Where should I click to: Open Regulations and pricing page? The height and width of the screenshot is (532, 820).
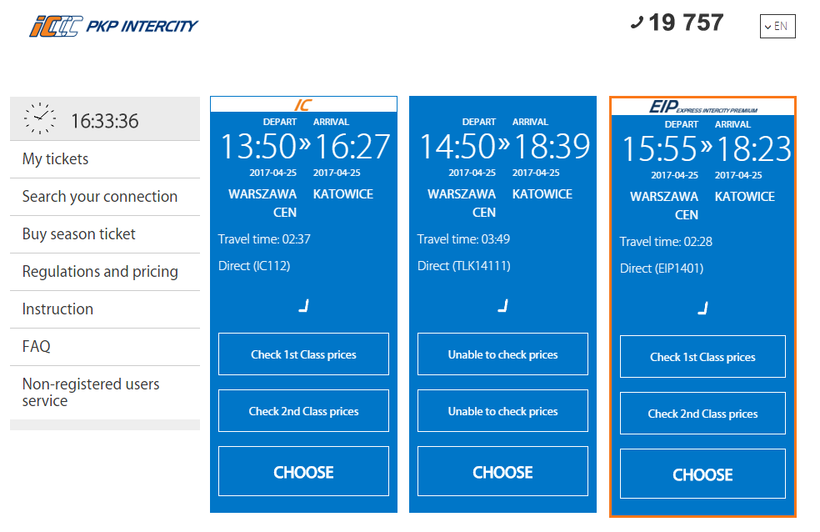coord(100,271)
